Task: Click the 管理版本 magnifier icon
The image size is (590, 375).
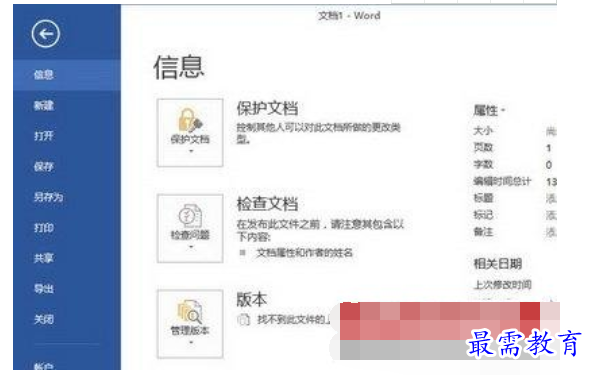Action: [190, 311]
